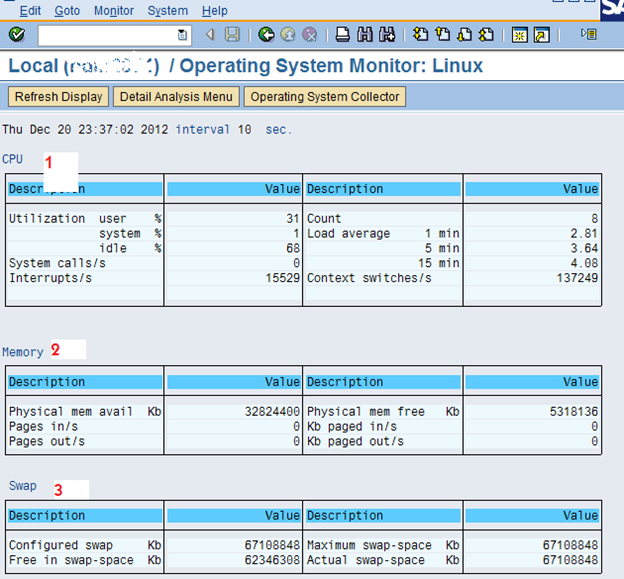624x579 pixels.
Task: Go to Next Page icon
Action: (x=464, y=35)
